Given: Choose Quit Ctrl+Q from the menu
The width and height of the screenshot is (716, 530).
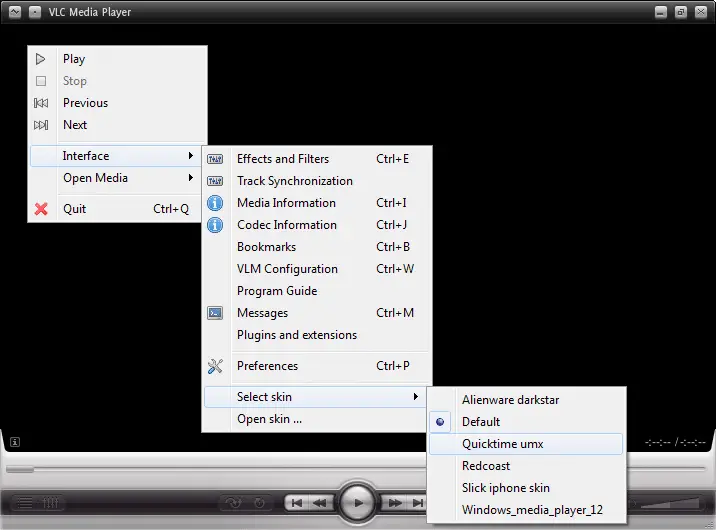Looking at the screenshot, I should coord(116,209).
